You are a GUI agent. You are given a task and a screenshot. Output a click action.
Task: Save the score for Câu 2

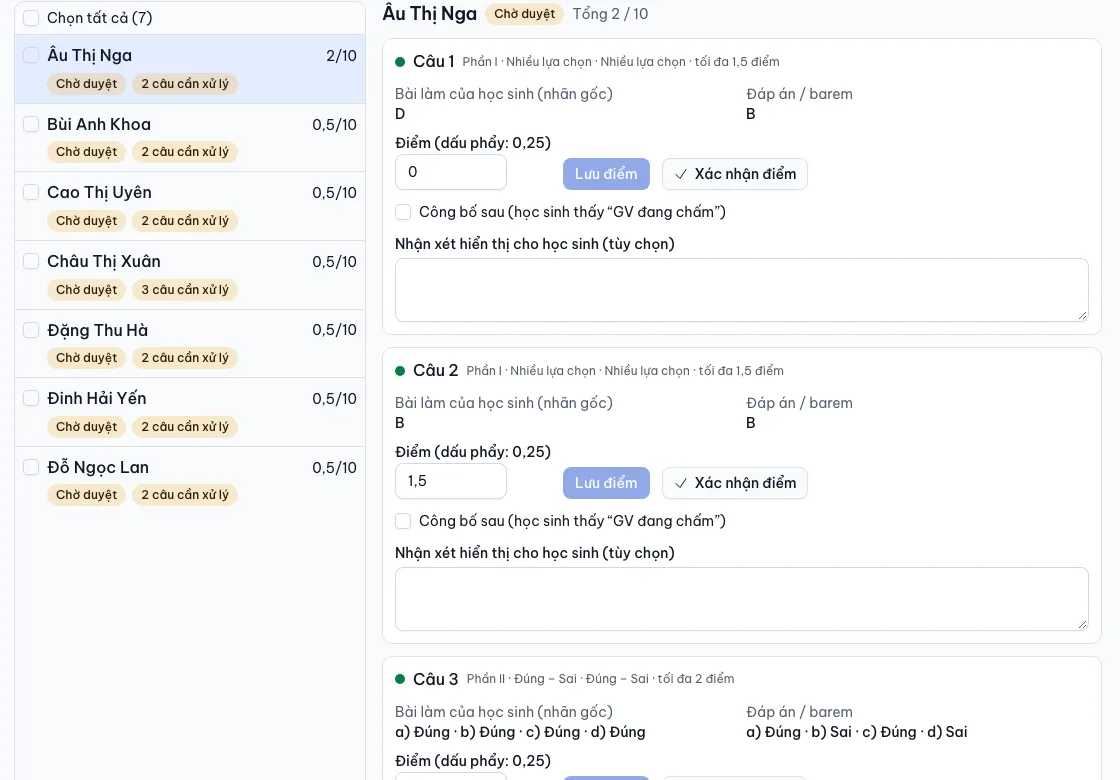(x=606, y=483)
